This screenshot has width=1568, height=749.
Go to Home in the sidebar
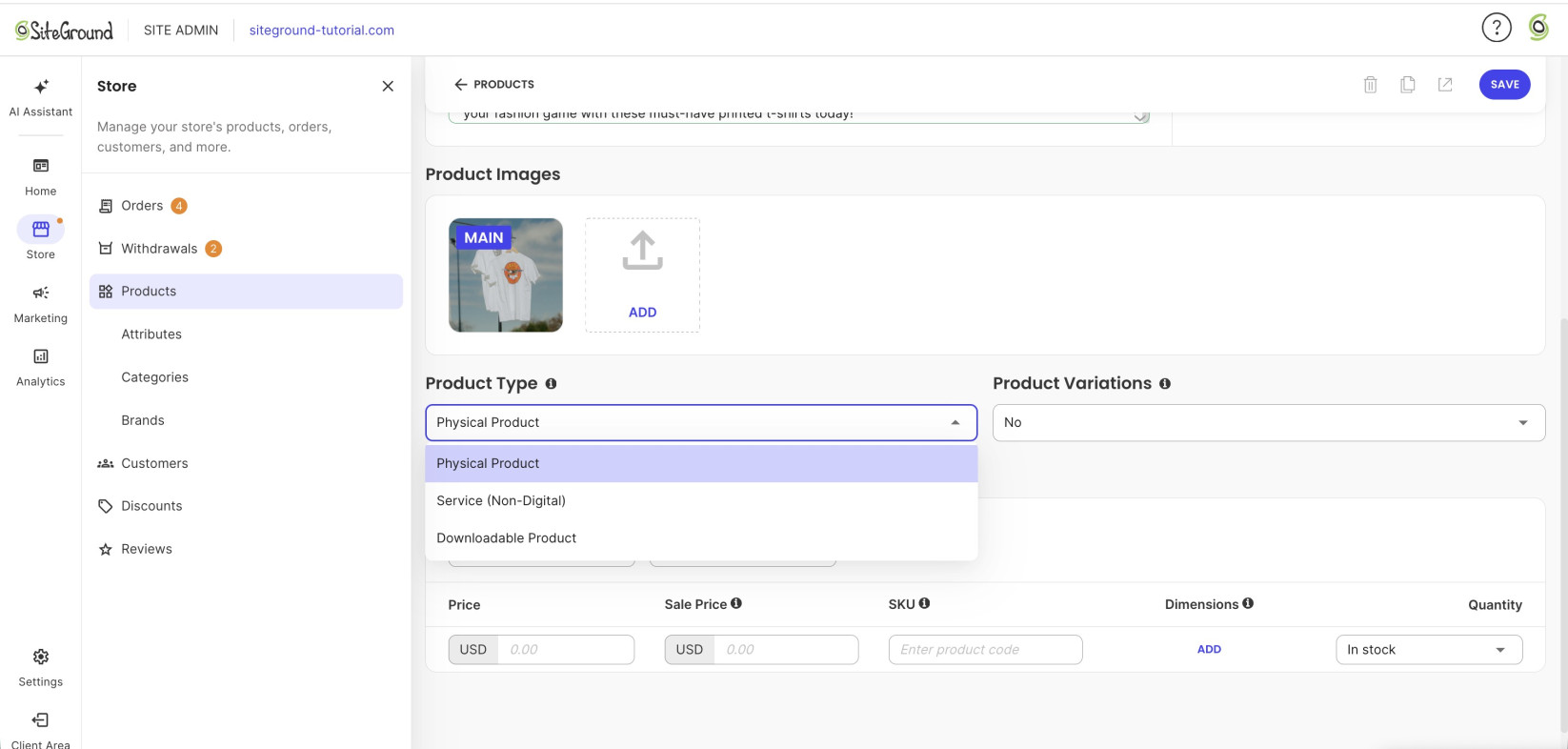tap(41, 177)
